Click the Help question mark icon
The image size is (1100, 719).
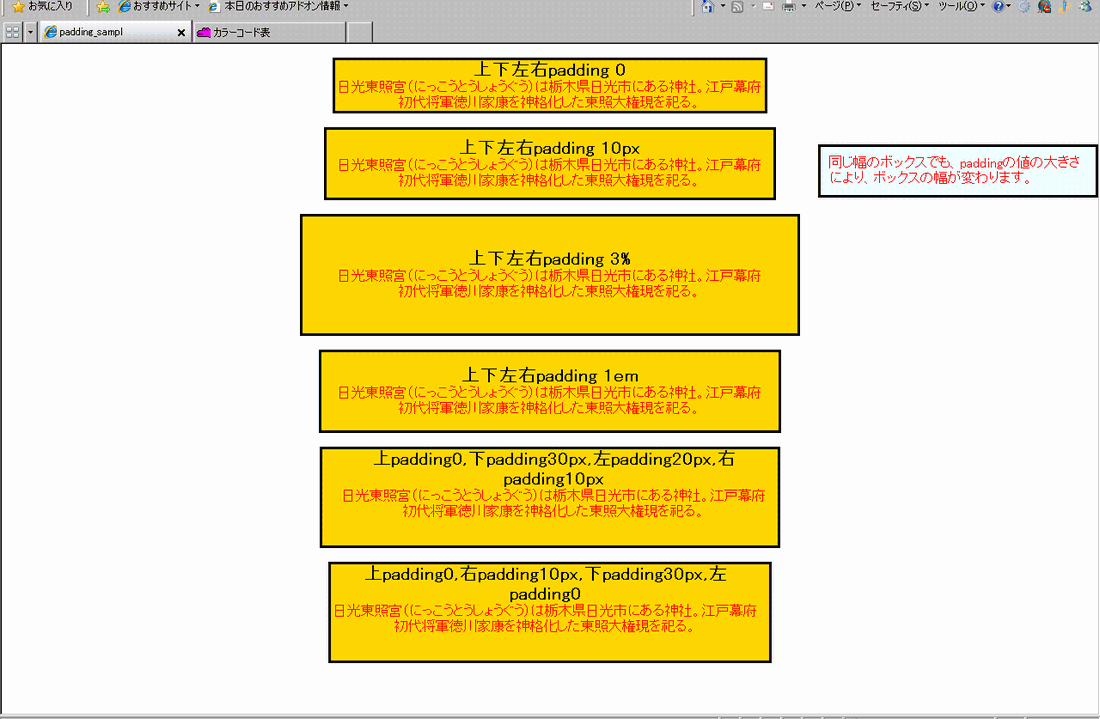(998, 6)
